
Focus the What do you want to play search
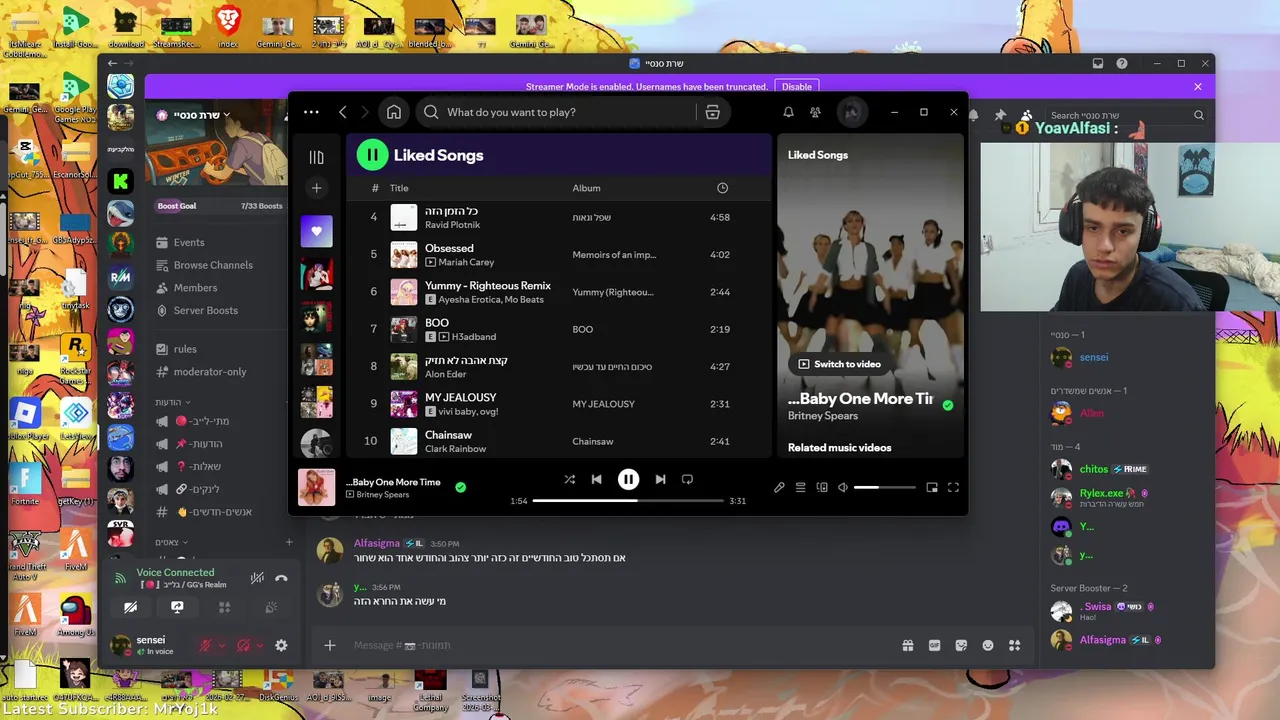pos(557,112)
